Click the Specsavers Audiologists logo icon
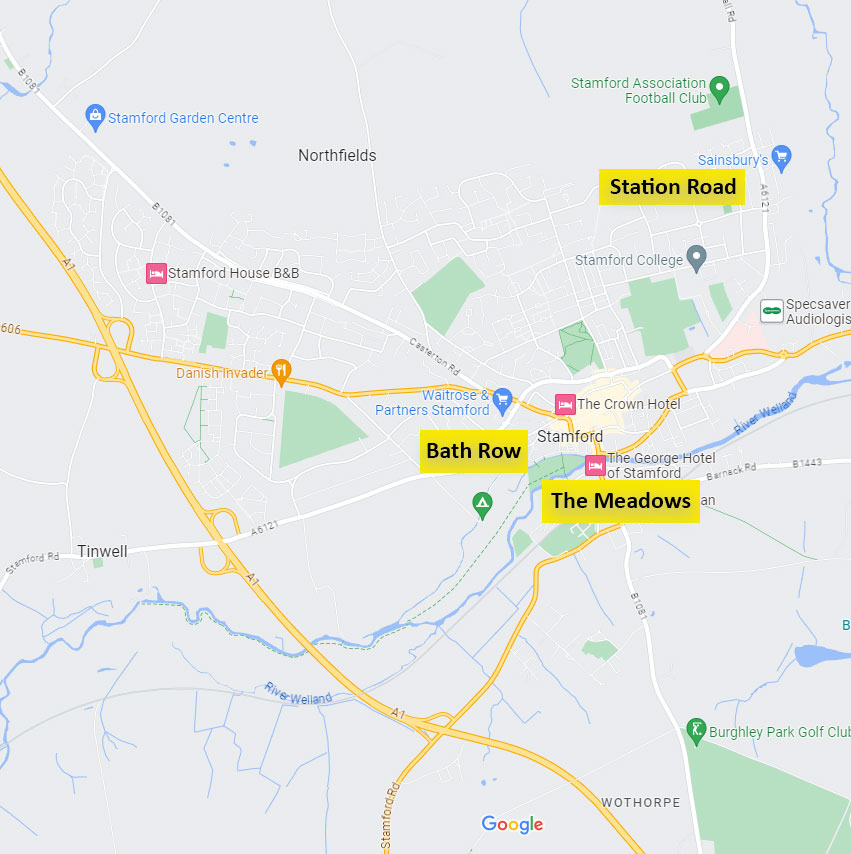Image resolution: width=851 pixels, height=854 pixels. tap(771, 311)
